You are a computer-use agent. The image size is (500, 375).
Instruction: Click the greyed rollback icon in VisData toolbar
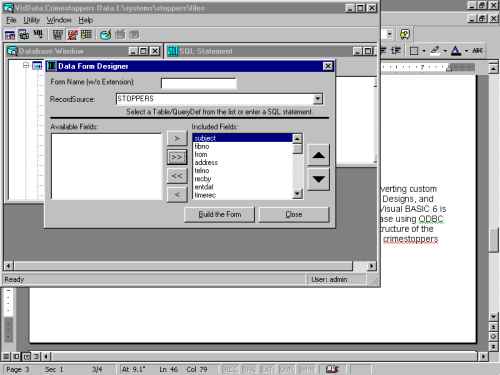120,34
